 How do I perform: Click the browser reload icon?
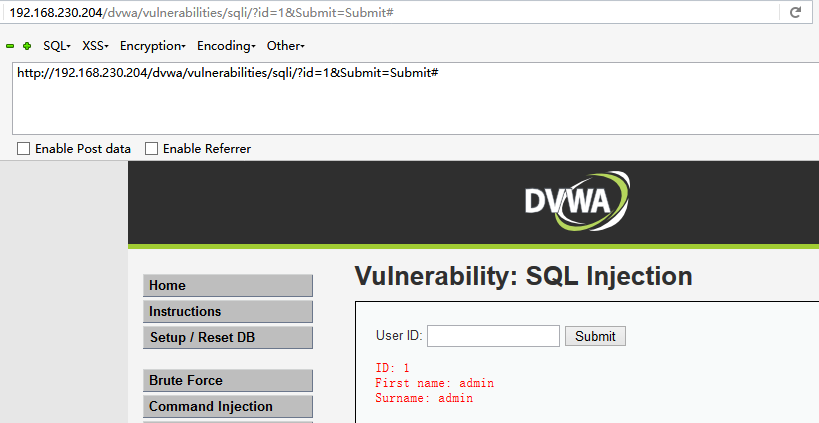point(795,12)
